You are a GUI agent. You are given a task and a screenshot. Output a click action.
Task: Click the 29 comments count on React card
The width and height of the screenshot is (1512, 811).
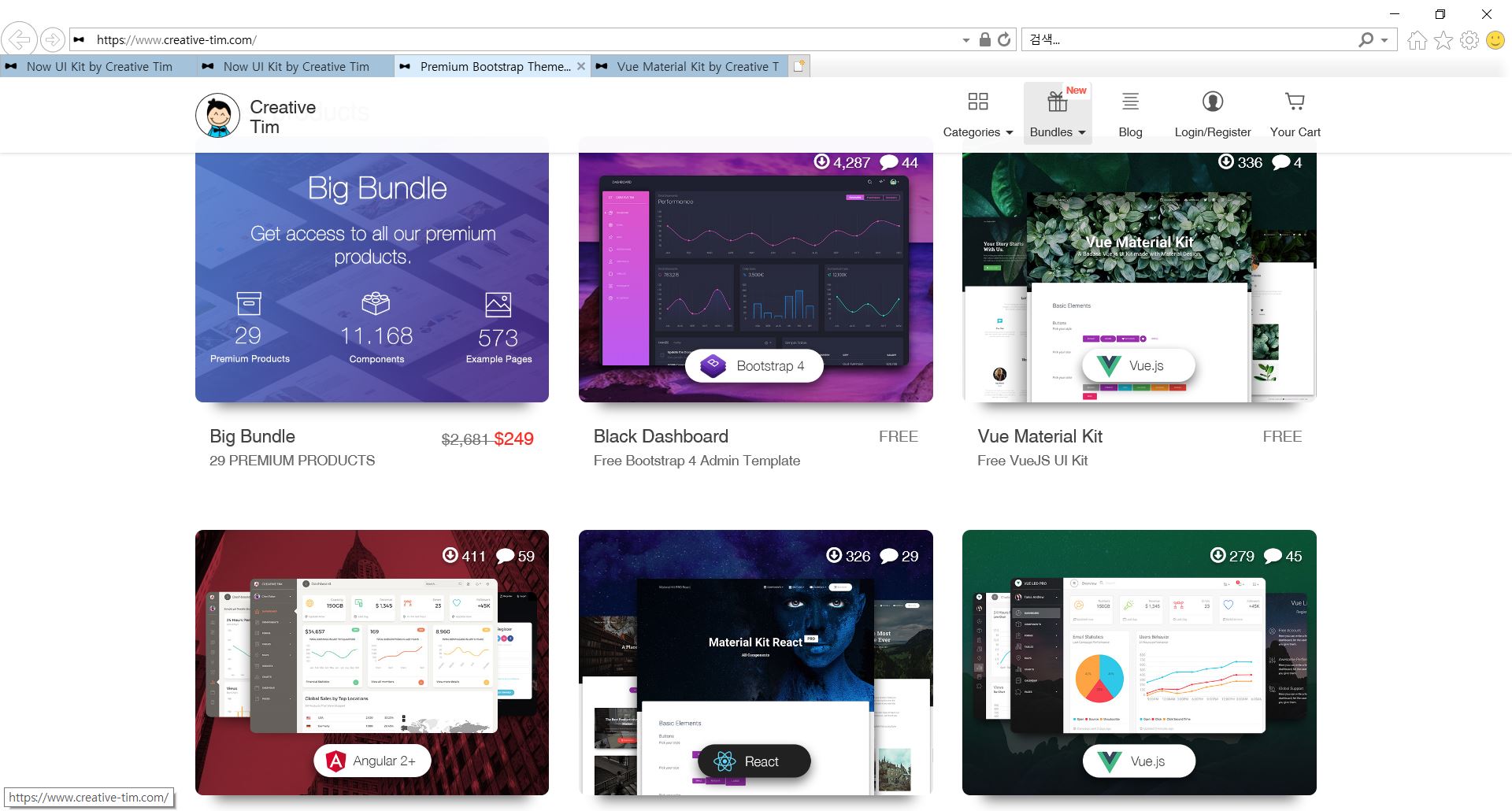[910, 556]
